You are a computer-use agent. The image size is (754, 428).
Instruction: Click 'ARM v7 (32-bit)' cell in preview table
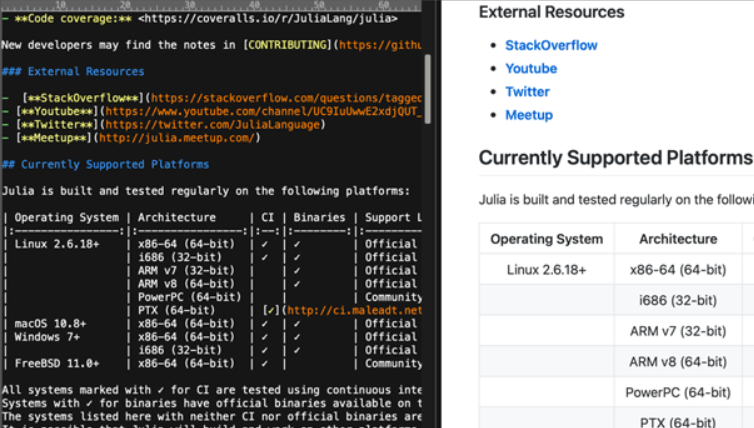[x=678, y=331]
